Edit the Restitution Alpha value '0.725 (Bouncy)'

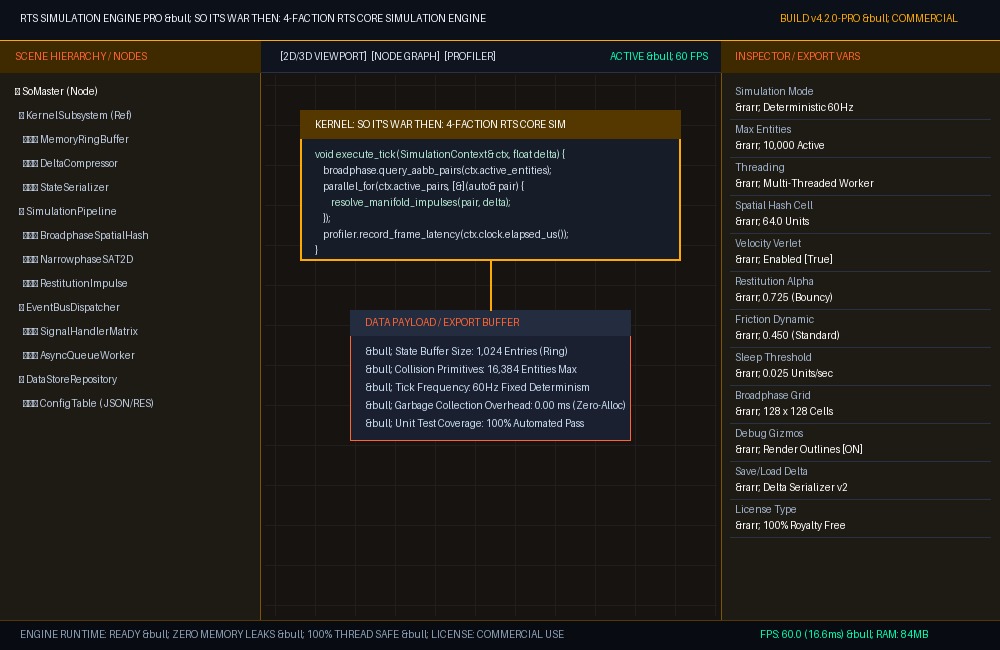(784, 297)
